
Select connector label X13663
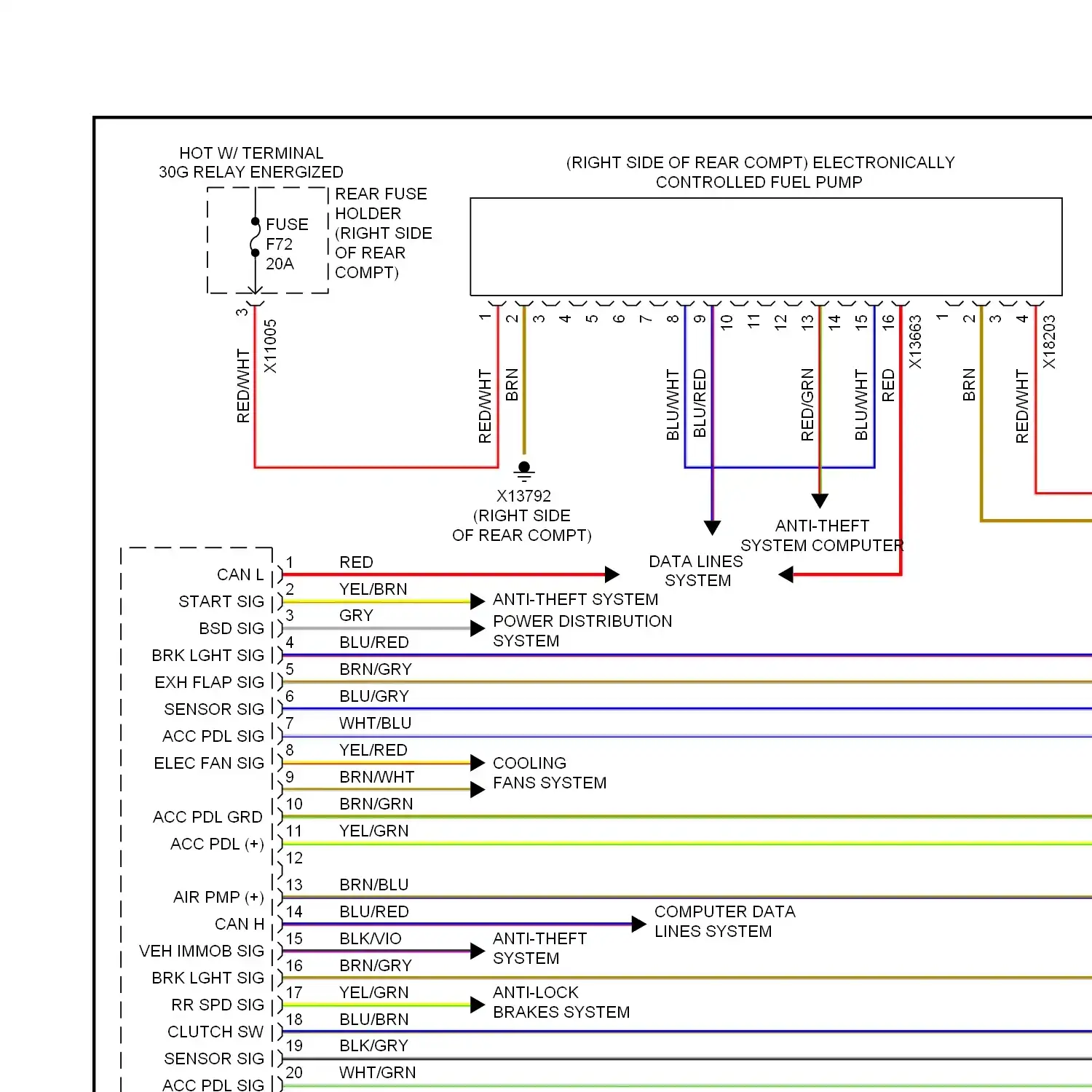pyautogui.click(x=915, y=342)
